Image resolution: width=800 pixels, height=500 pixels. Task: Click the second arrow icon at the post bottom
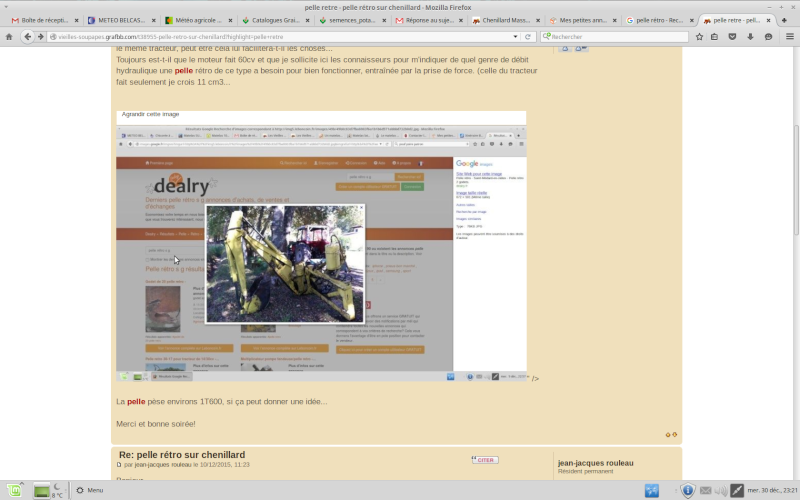pyautogui.click(x=674, y=435)
